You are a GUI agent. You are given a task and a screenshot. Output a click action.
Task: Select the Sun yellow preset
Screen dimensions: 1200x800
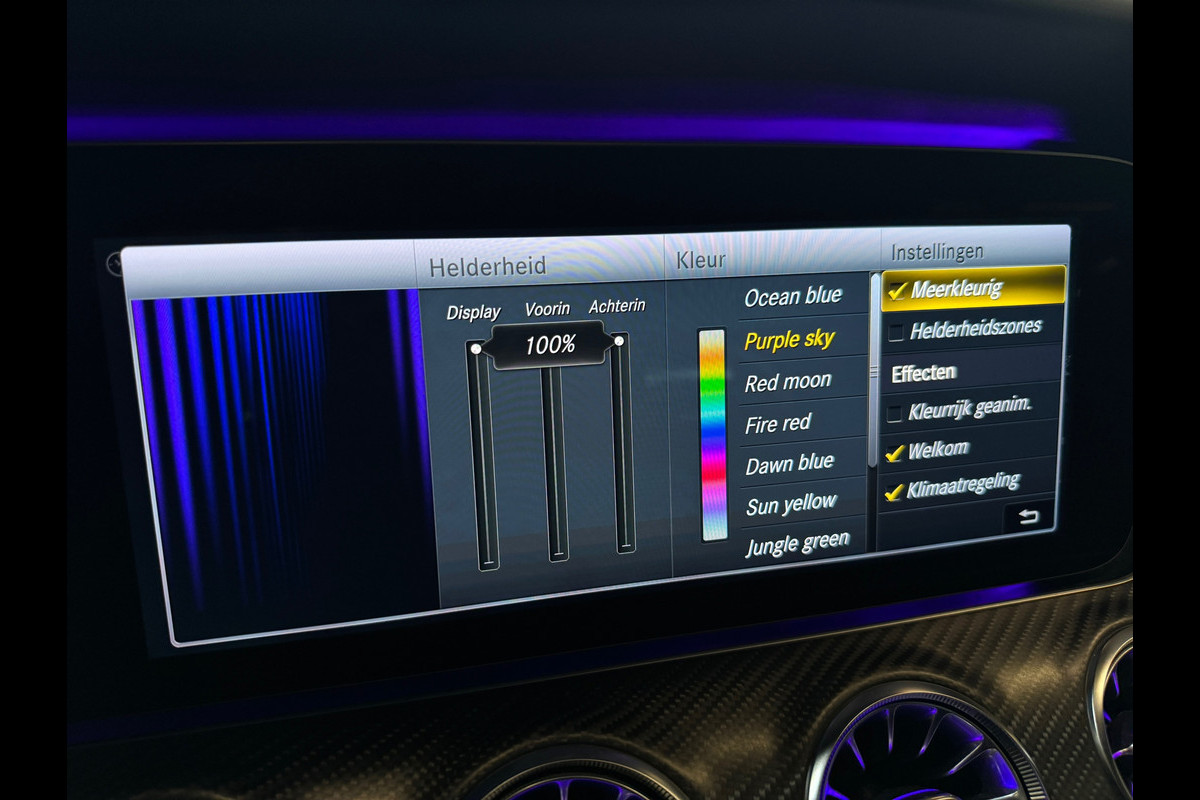tap(791, 505)
